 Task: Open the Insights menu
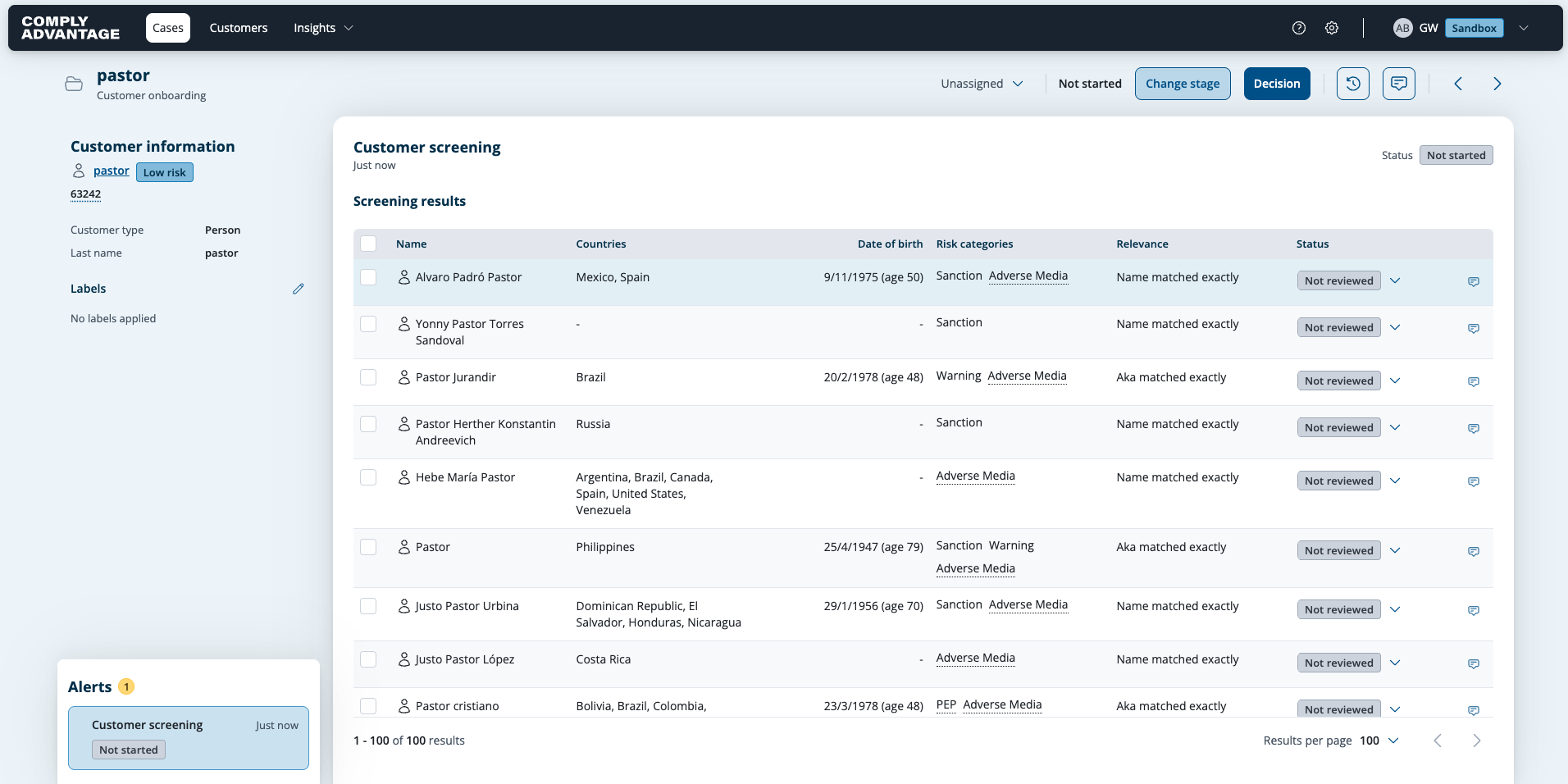point(323,28)
